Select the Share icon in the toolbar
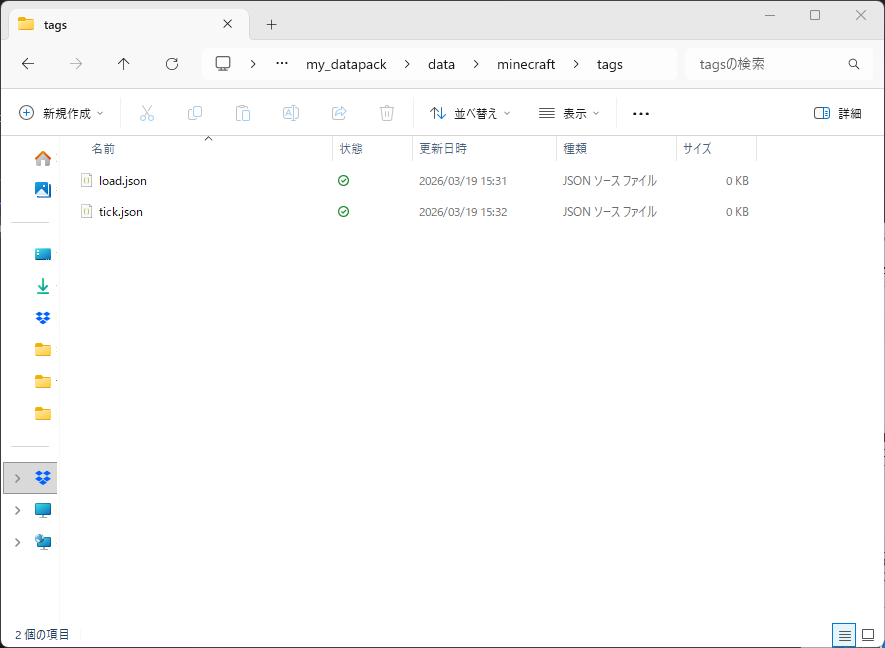Screen dimensions: 885x648 pos(339,113)
